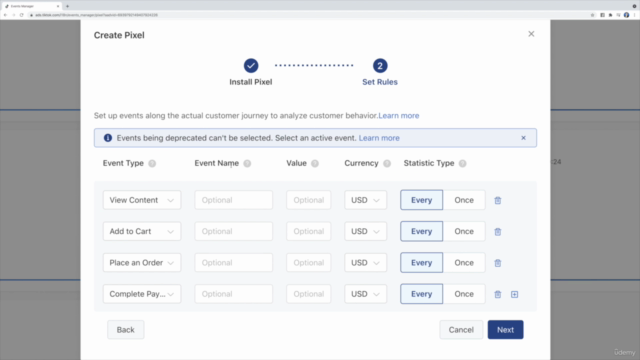Open Learn more link after customer behavior text

(399, 116)
